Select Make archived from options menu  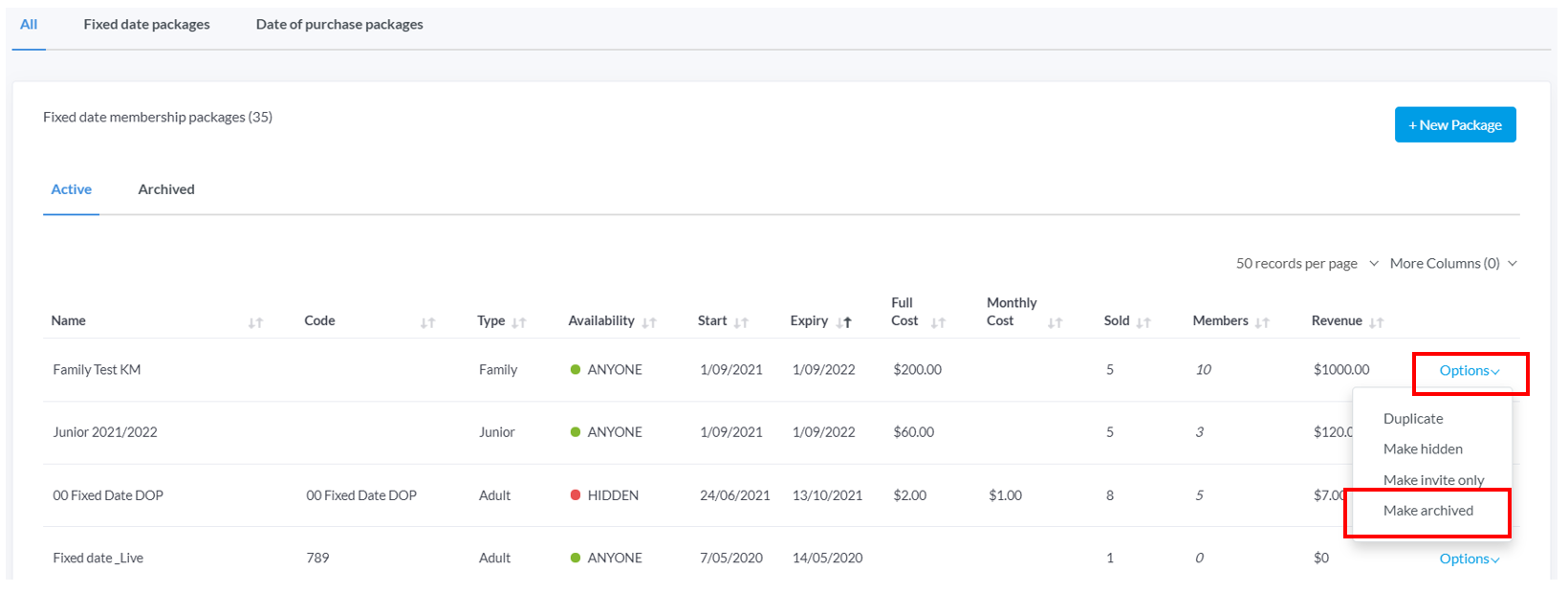pyautogui.click(x=1428, y=511)
